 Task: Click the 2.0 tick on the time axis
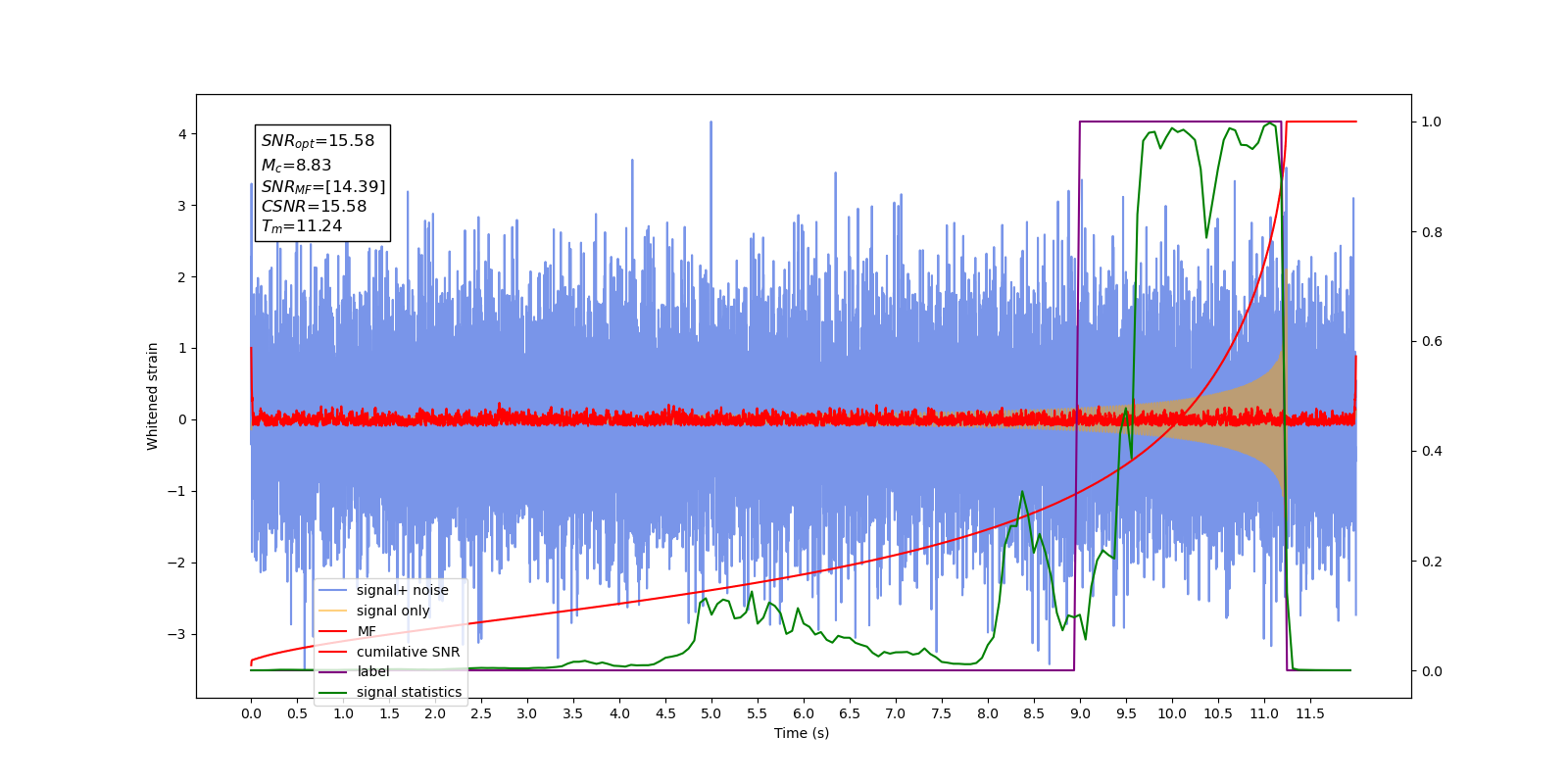435,713
